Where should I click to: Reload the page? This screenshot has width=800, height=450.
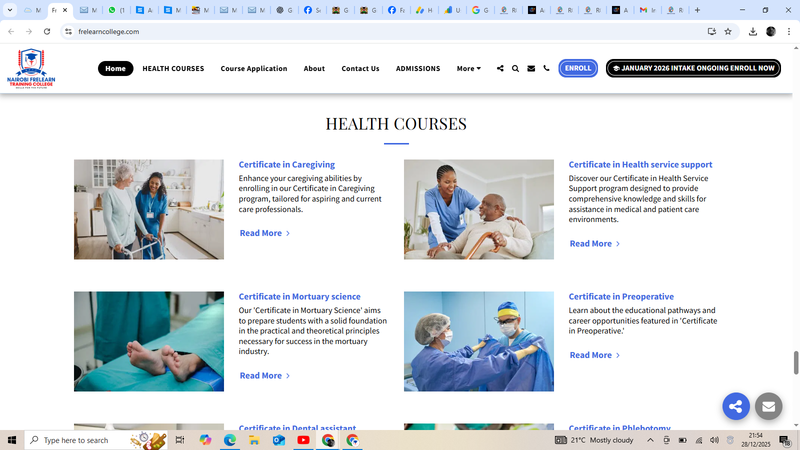tap(46, 31)
